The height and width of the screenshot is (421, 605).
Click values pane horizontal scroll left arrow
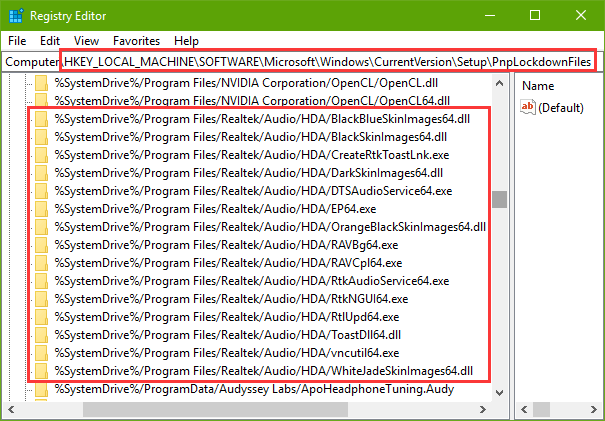click(x=524, y=409)
